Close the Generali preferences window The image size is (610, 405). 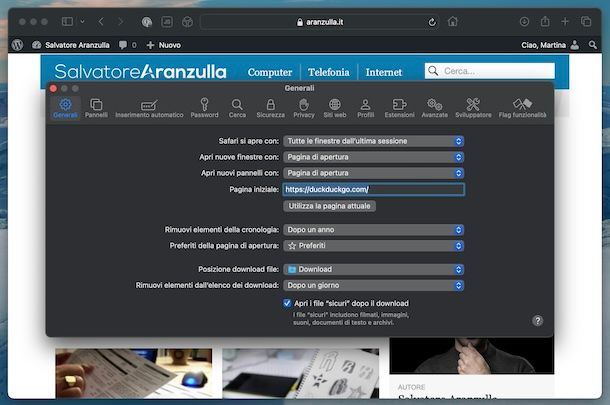tap(53, 88)
